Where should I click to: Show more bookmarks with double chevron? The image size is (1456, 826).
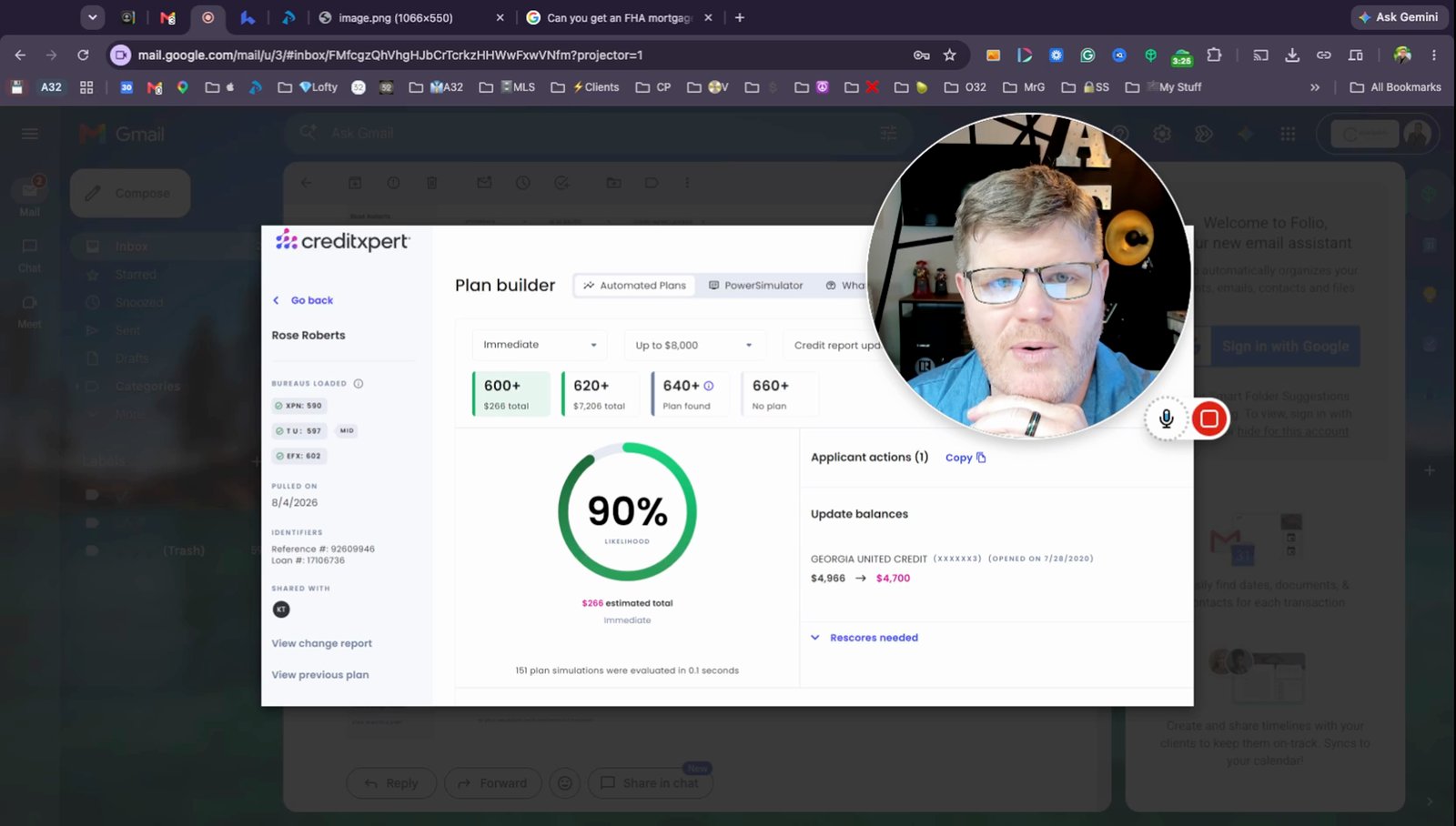click(x=1315, y=87)
